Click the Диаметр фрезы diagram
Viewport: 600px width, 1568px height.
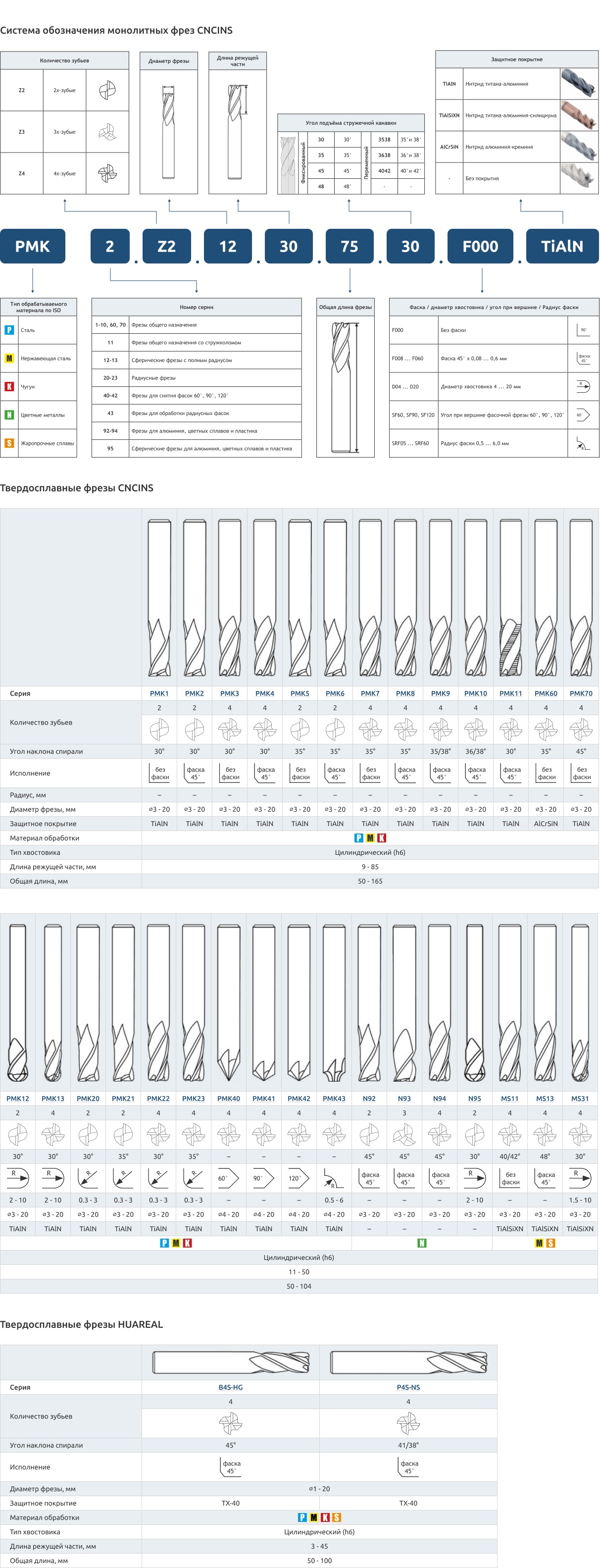point(168,132)
